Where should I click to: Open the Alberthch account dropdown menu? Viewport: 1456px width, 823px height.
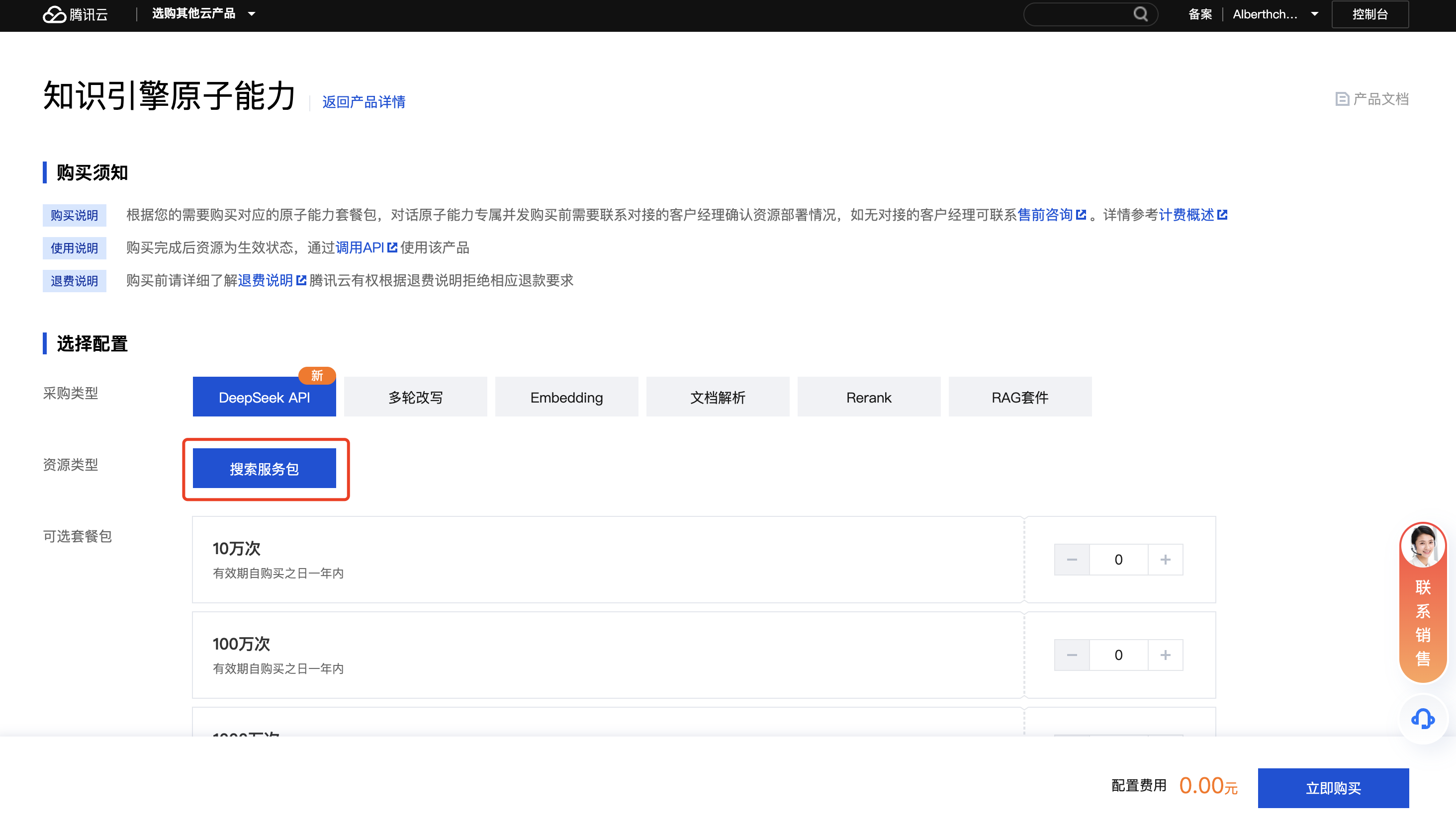click(x=1275, y=14)
